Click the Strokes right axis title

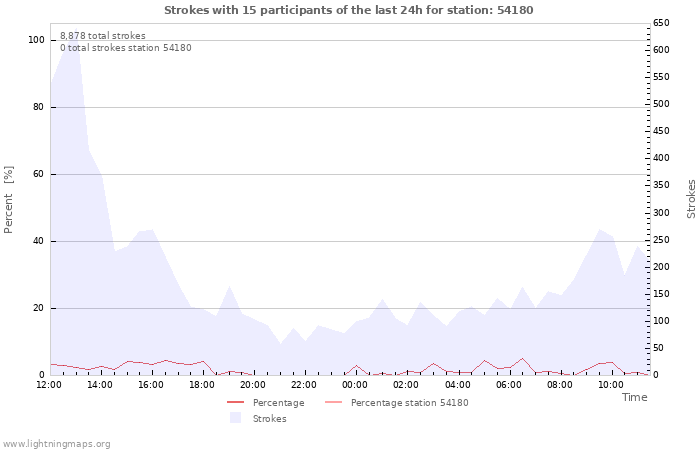coord(691,199)
